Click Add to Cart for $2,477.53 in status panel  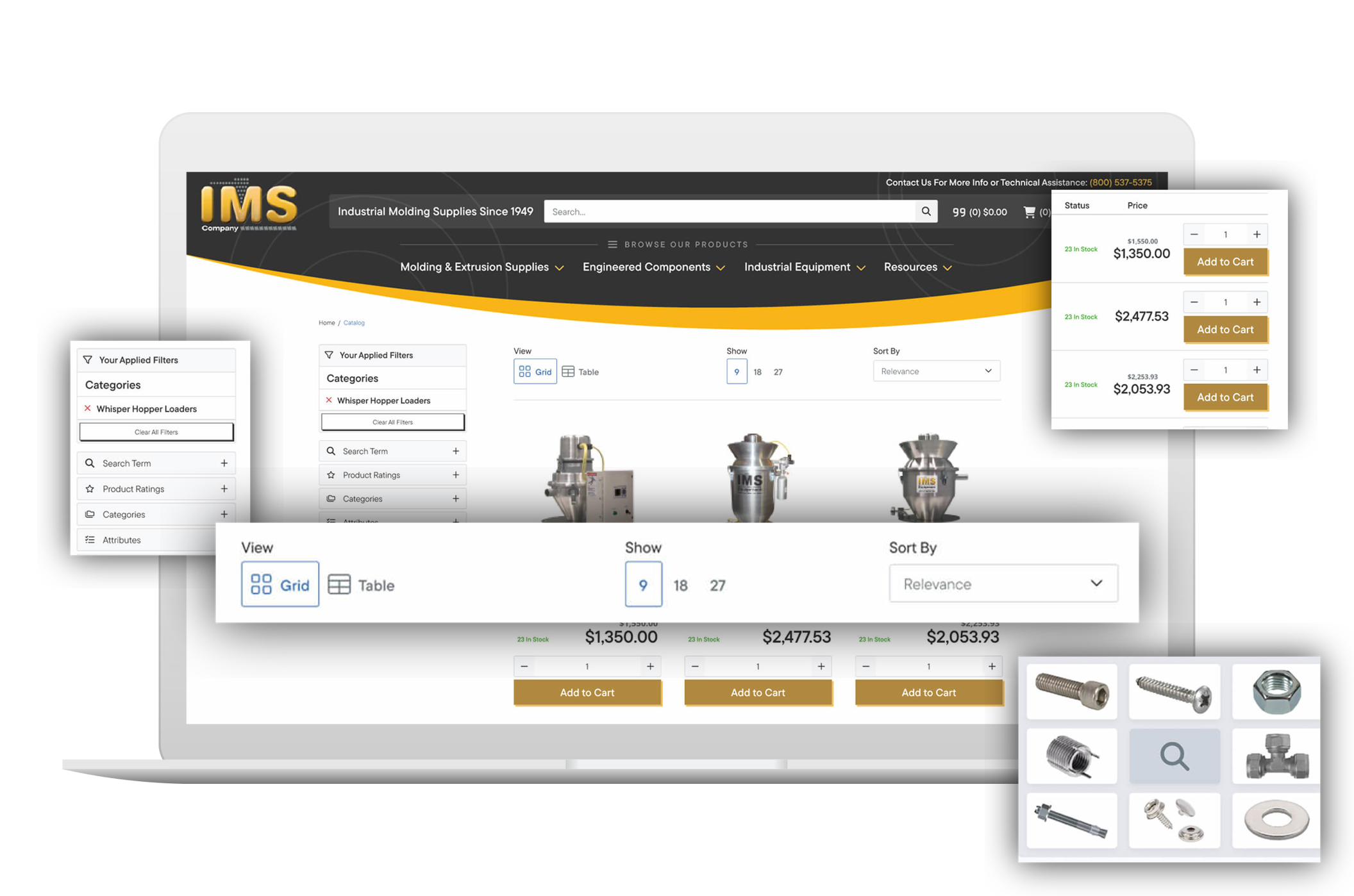point(1224,329)
